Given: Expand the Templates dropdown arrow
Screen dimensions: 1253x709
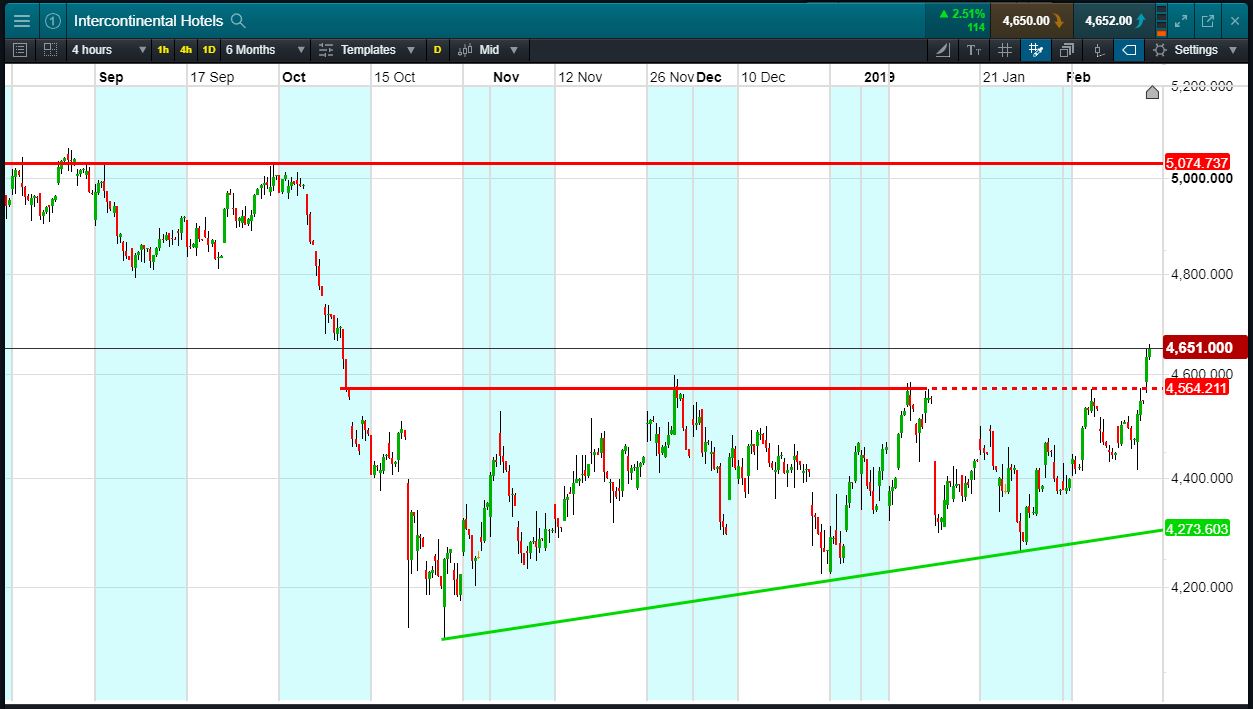Looking at the screenshot, I should tap(411, 50).
